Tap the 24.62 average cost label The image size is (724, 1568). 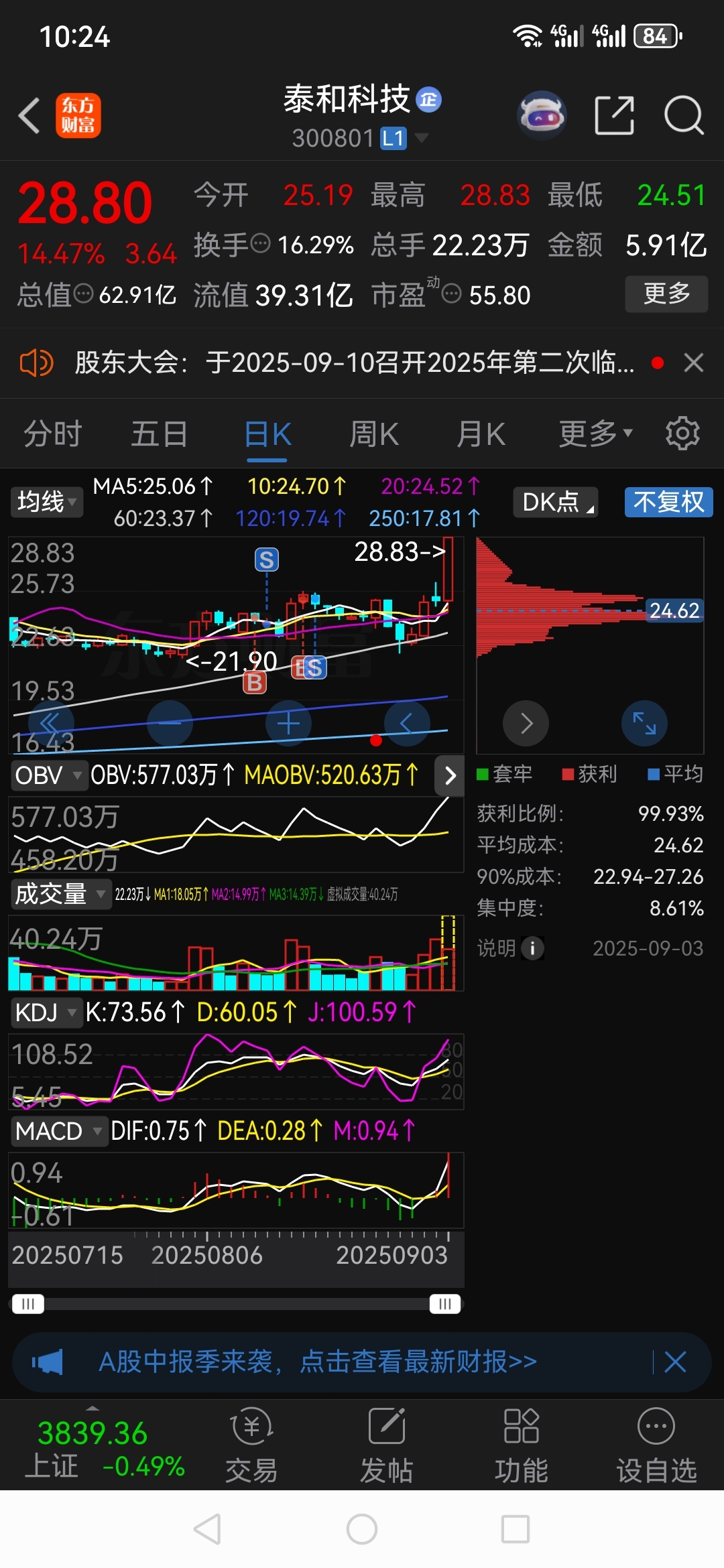point(674,610)
